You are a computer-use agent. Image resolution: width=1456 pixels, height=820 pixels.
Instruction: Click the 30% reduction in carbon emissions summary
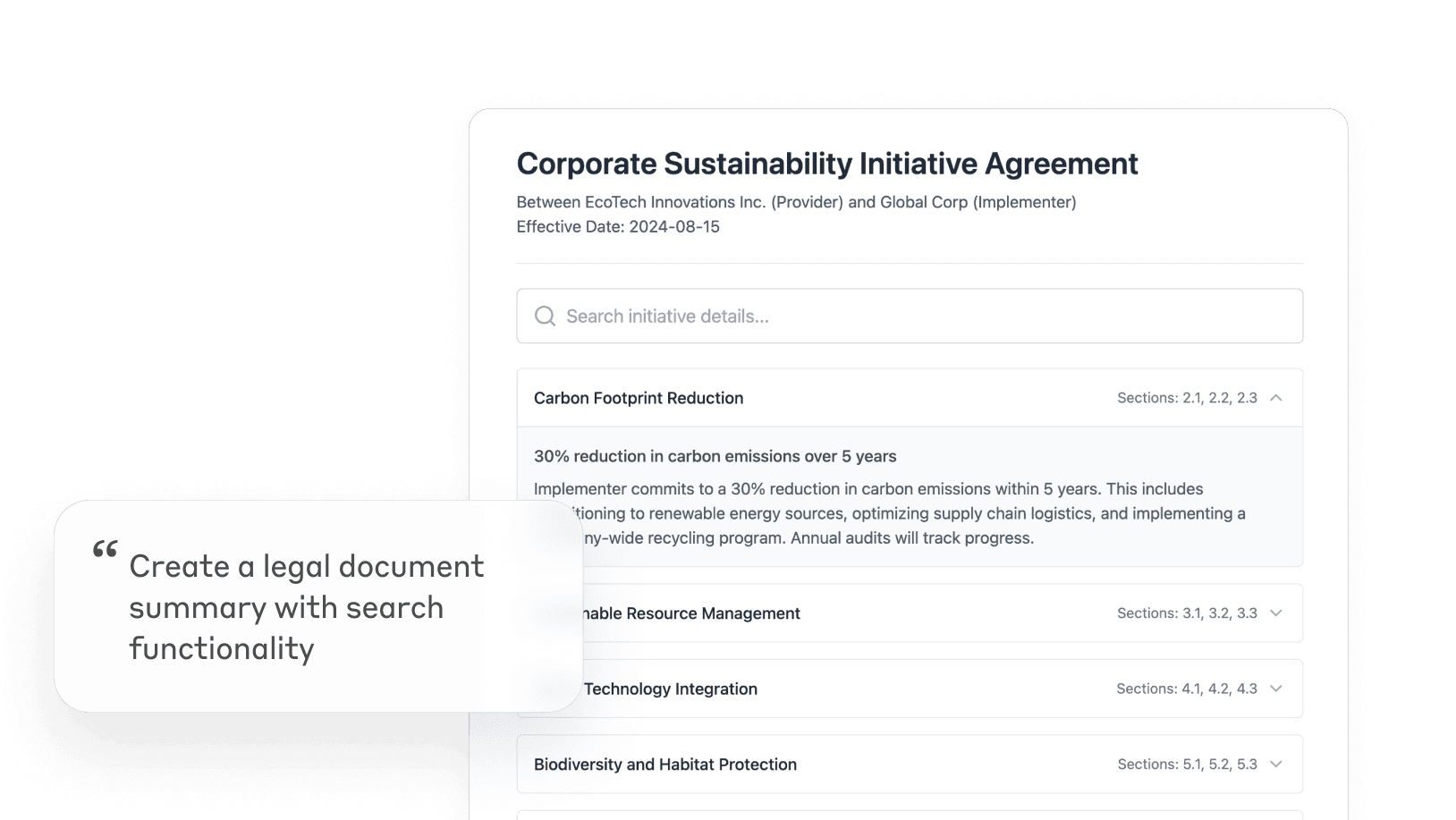click(715, 456)
